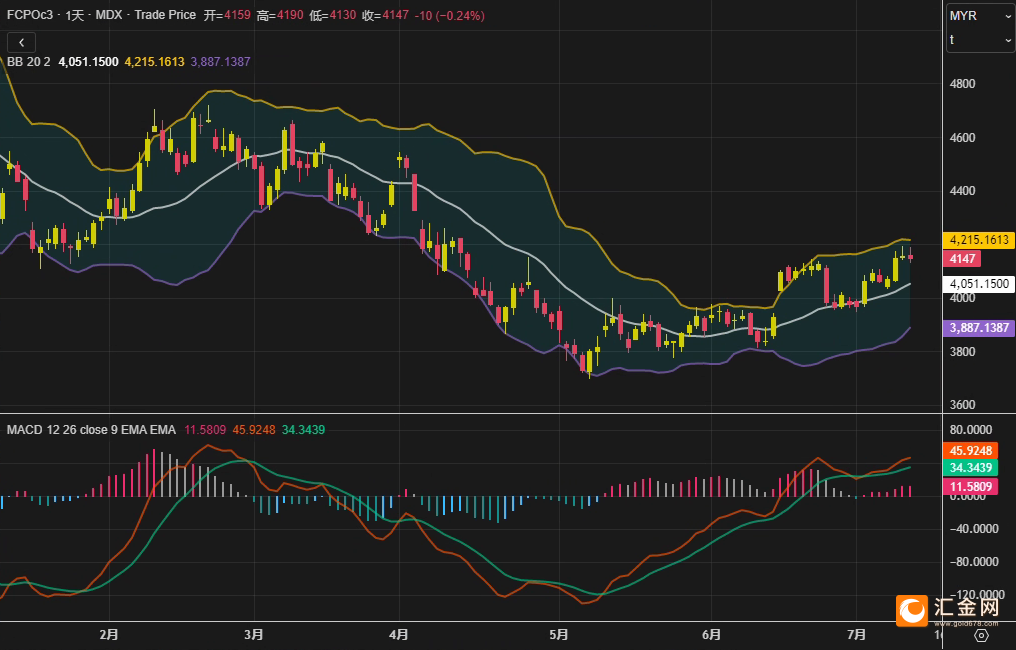The image size is (1016, 650).
Task: Click the pink 11.5809 histogram value tag
Action: [970, 487]
